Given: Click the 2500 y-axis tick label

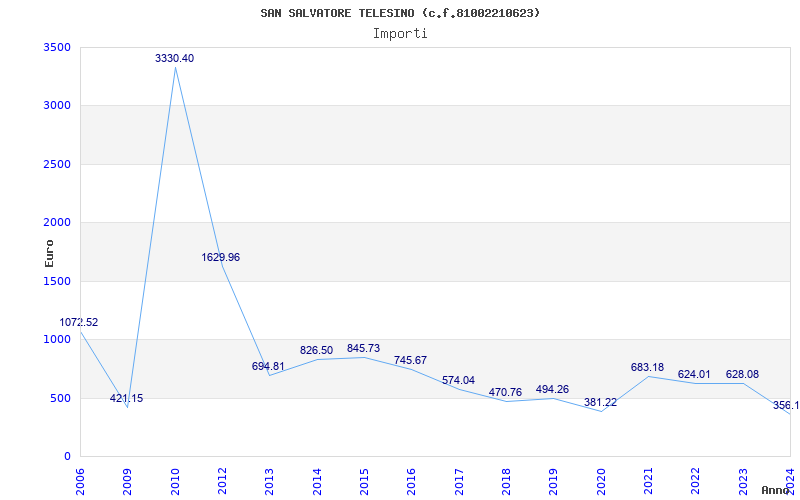Looking at the screenshot, I should click(58, 164).
